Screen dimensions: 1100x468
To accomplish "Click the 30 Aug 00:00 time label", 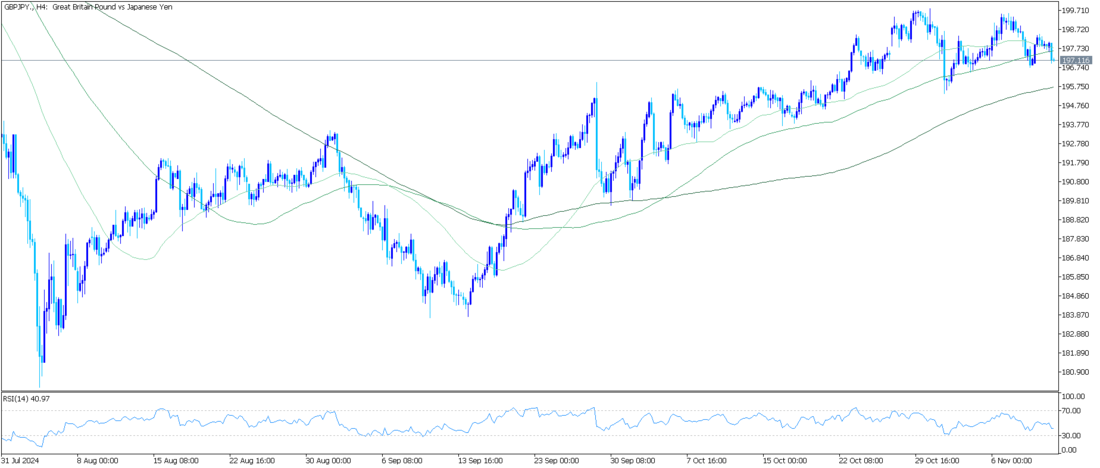I will pyautogui.click(x=328, y=461).
